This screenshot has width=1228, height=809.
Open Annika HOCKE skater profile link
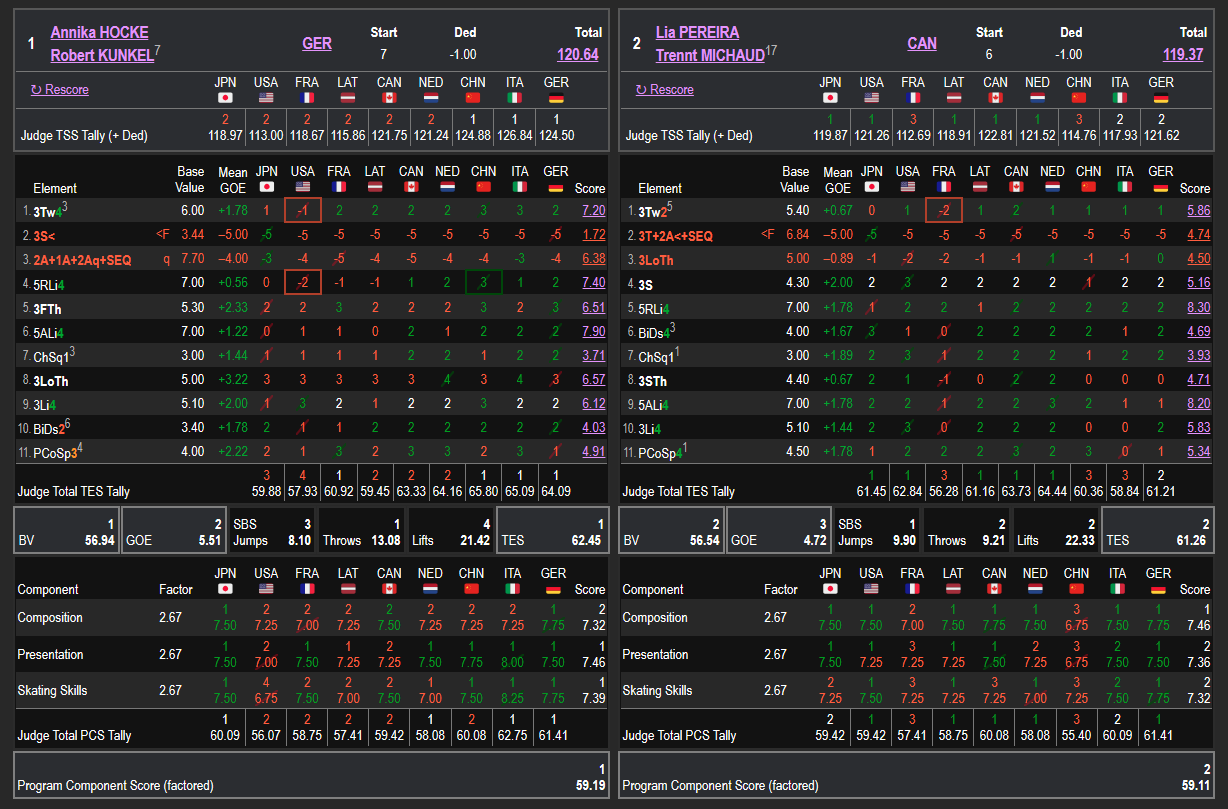pos(99,33)
